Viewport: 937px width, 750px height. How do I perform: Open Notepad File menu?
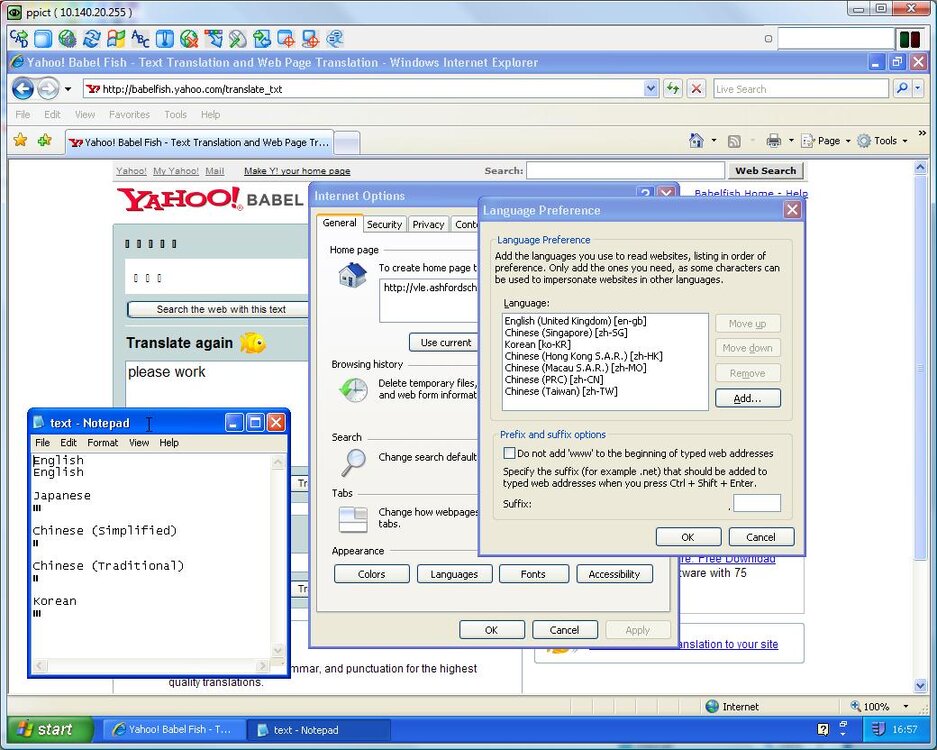point(42,443)
